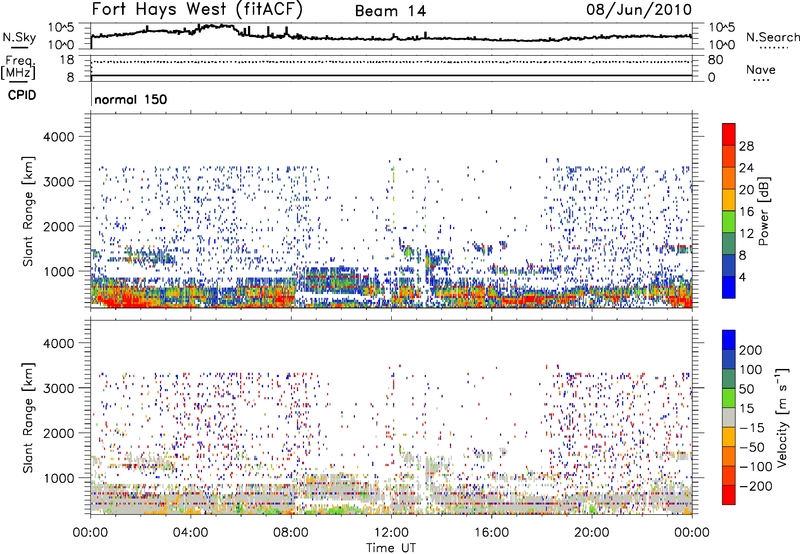Click the "24" power colorbar label
Image resolution: width=800 pixels, height=554 pixels.
746,168
